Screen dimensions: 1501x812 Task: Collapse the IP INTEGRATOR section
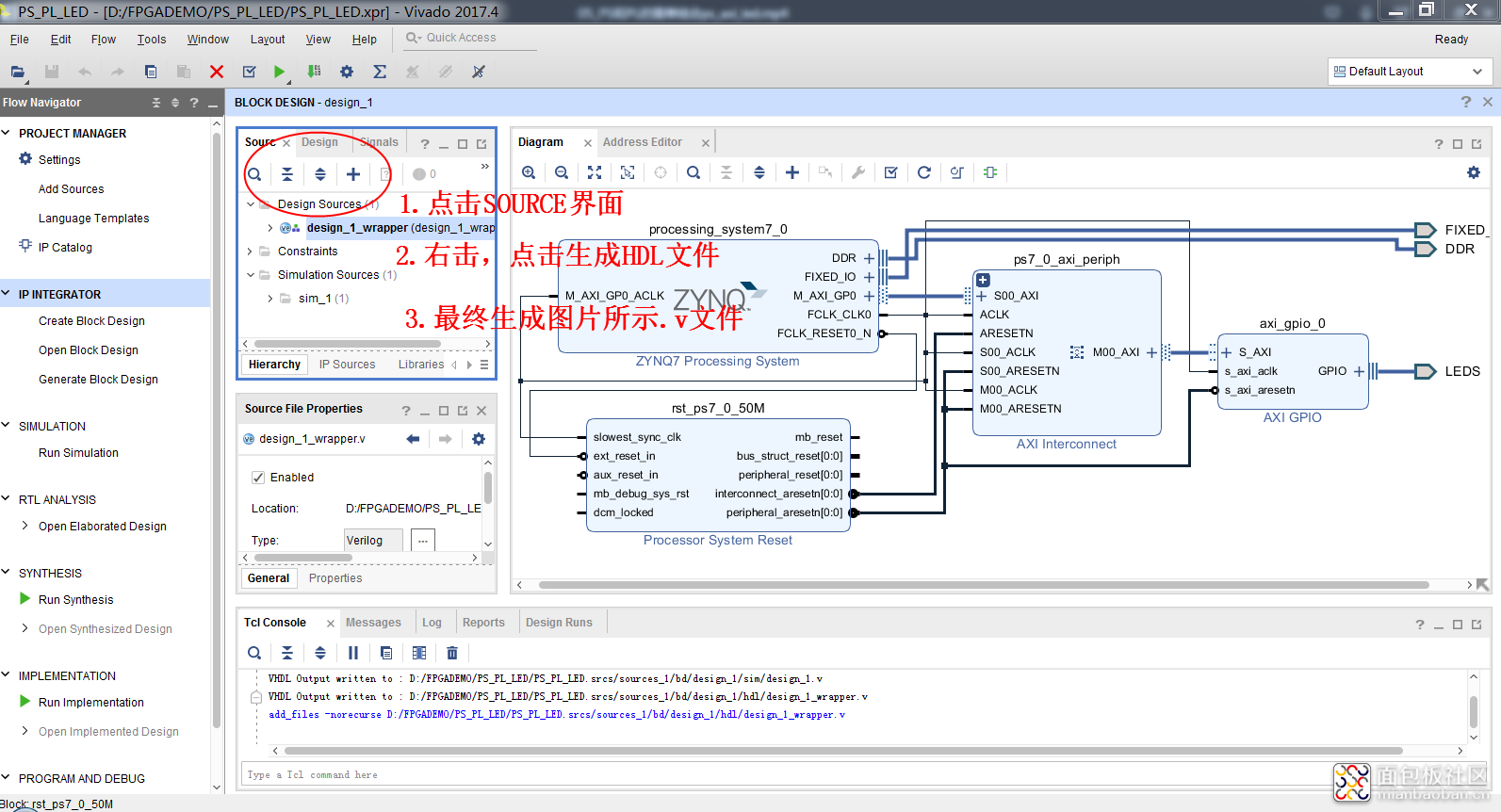[x=7, y=294]
